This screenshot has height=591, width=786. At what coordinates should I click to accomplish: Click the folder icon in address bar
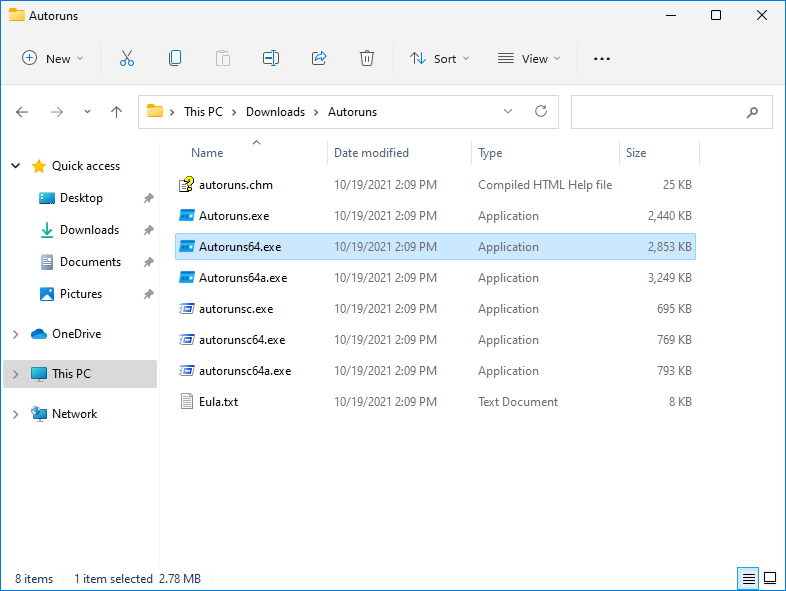pyautogui.click(x=155, y=111)
